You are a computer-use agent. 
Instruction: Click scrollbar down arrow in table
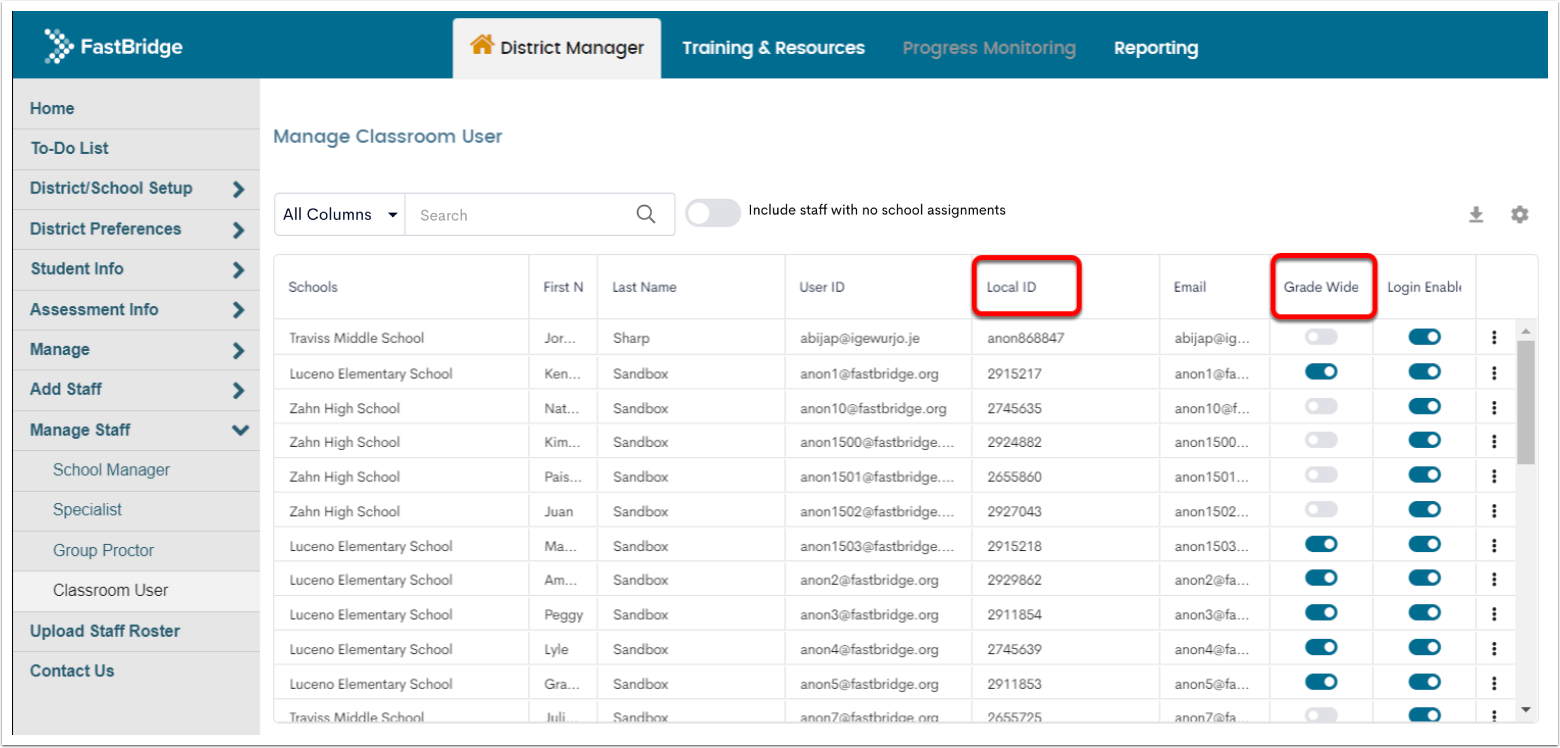coord(1526,710)
